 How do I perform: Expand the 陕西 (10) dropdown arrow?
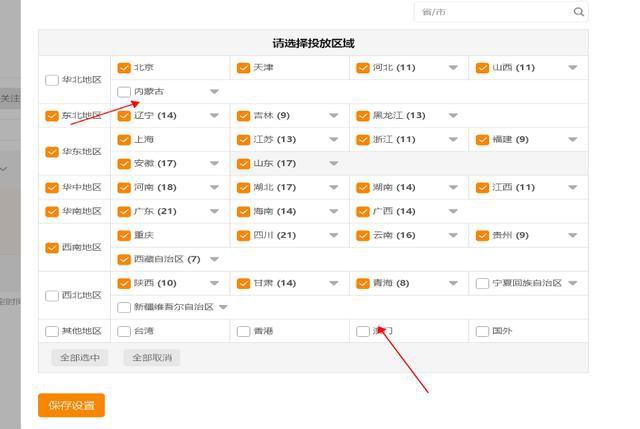[214, 283]
